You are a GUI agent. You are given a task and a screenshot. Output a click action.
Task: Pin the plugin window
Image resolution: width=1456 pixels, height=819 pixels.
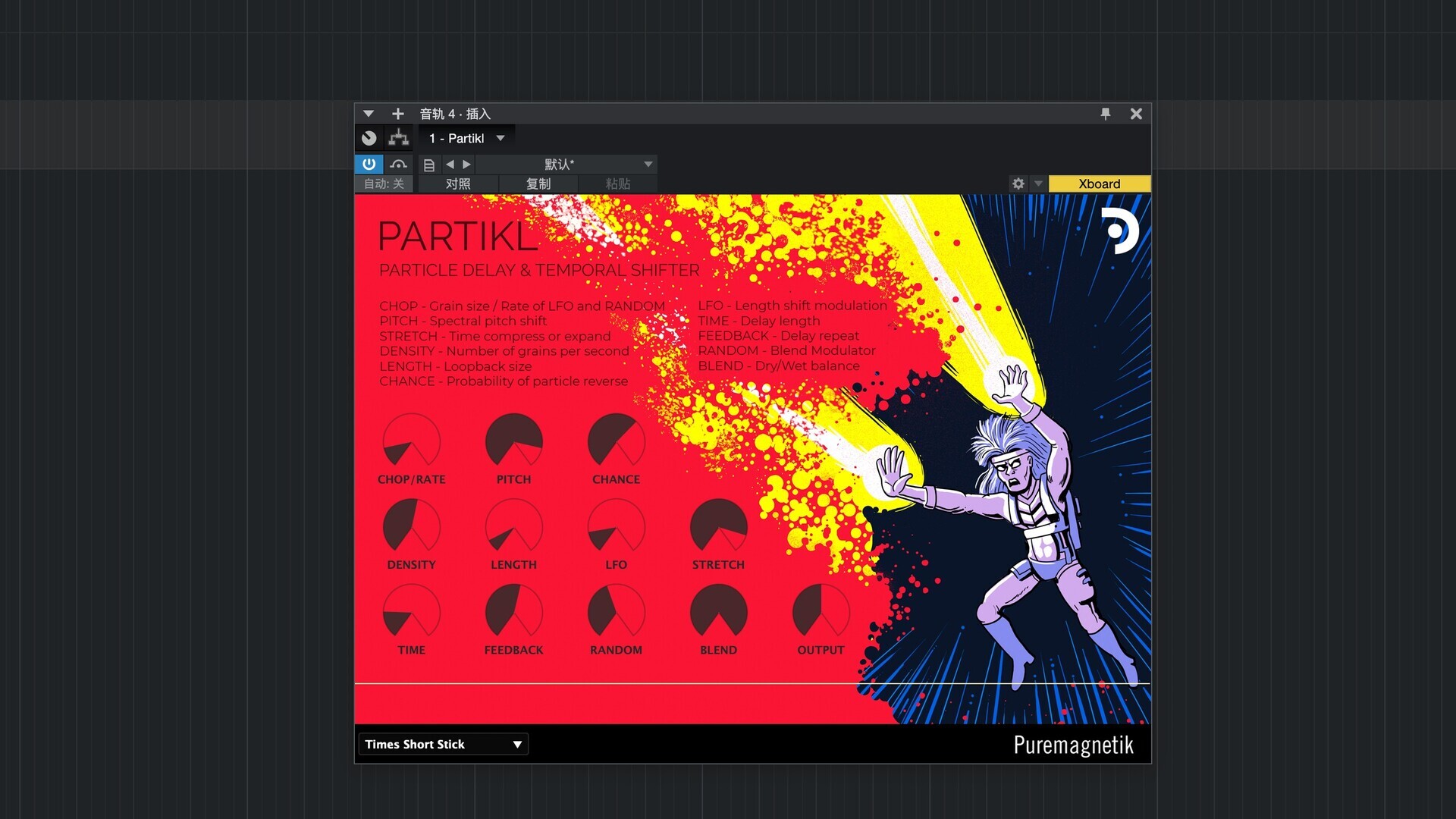coord(1106,114)
